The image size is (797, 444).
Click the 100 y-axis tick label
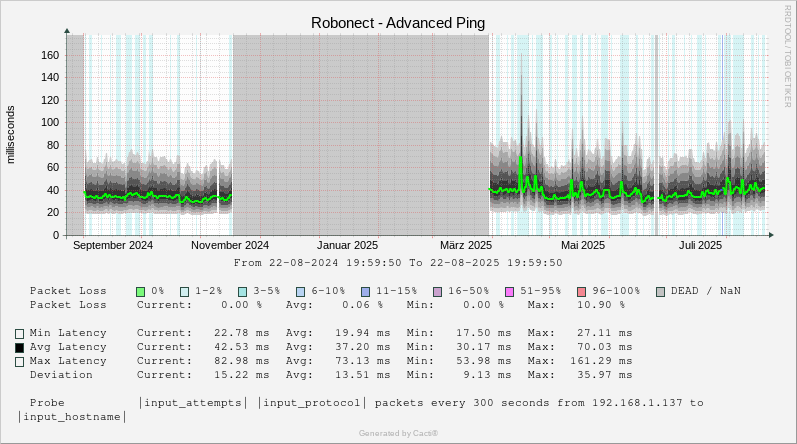coord(50,122)
